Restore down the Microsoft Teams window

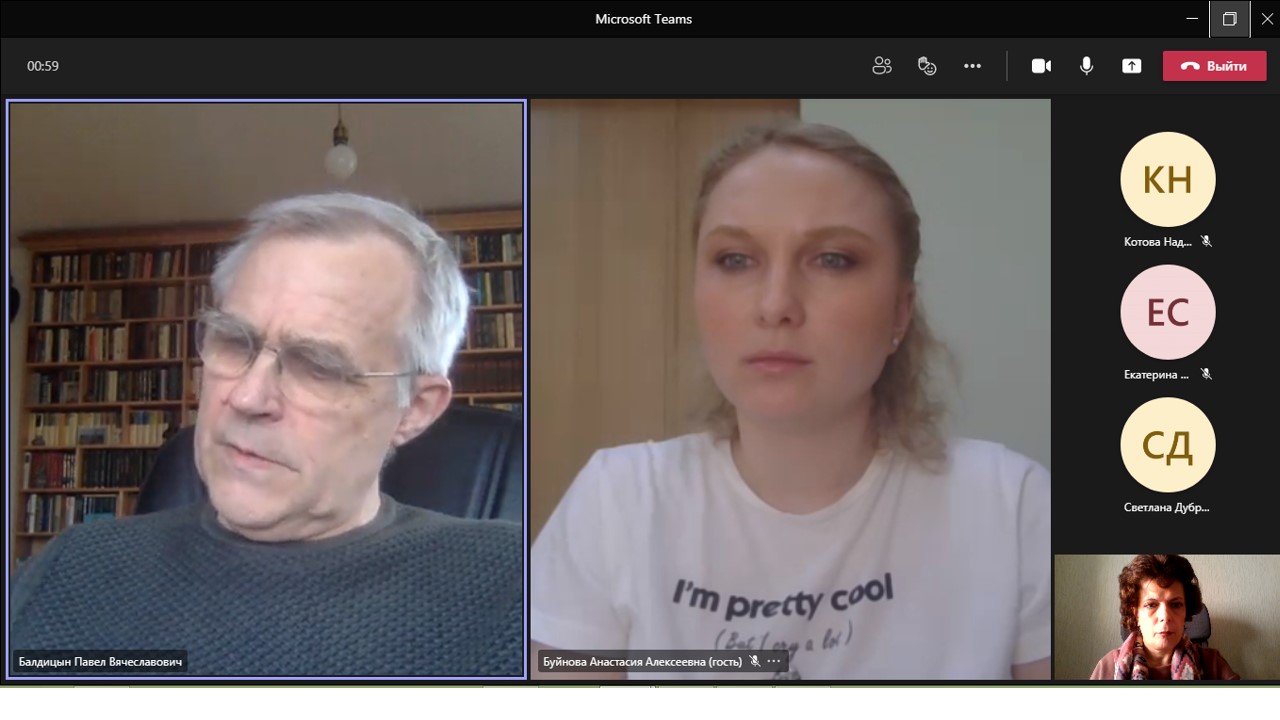coord(1229,19)
